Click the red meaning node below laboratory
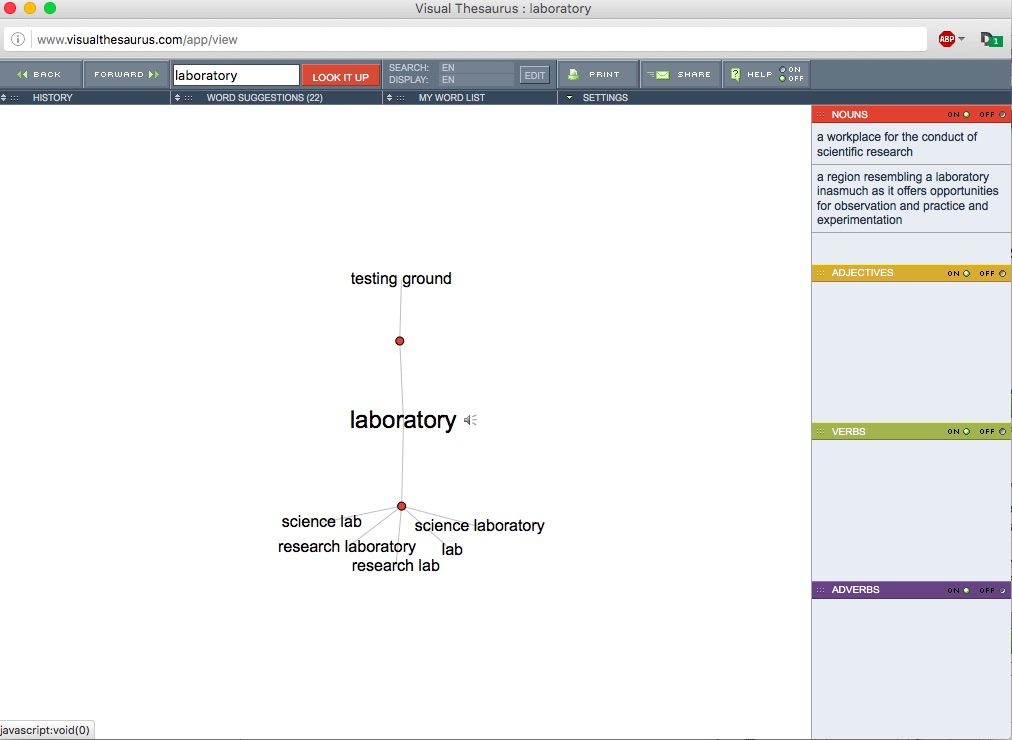Viewport: 1012px width, 740px height. pyautogui.click(x=401, y=506)
